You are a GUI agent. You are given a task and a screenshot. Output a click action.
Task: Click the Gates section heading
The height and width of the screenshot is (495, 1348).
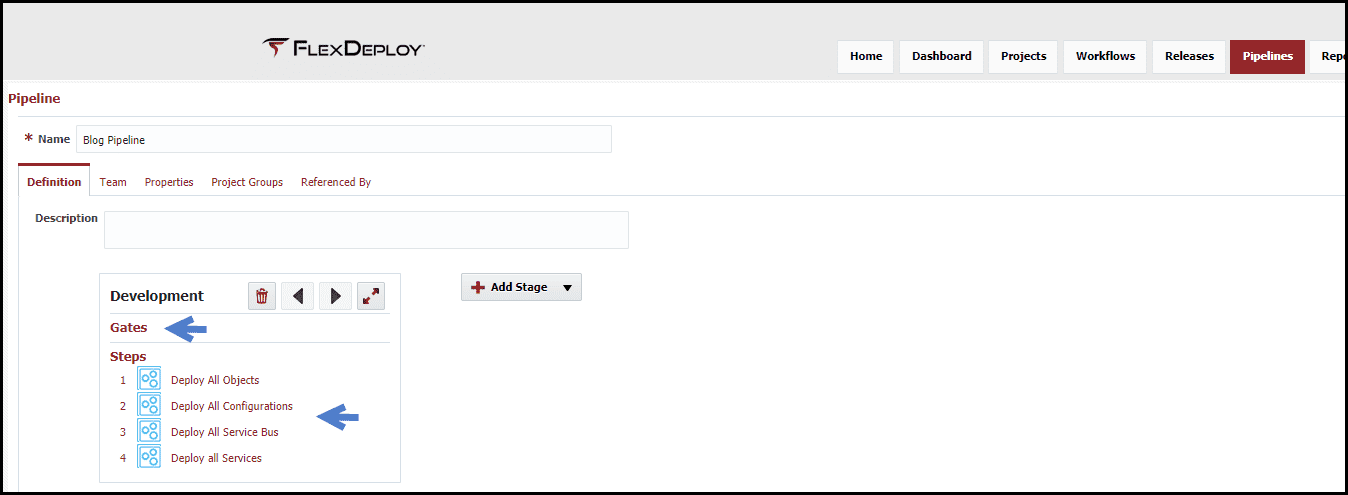click(129, 327)
